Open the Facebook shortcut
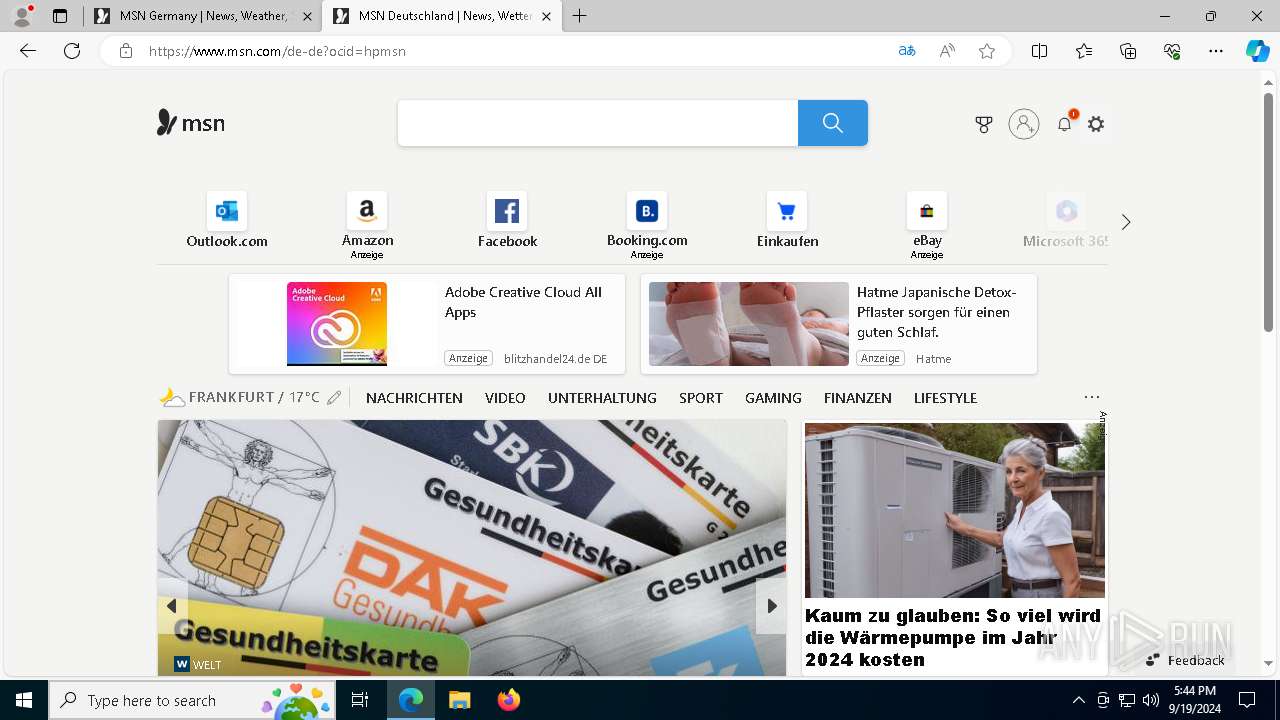 507,221
